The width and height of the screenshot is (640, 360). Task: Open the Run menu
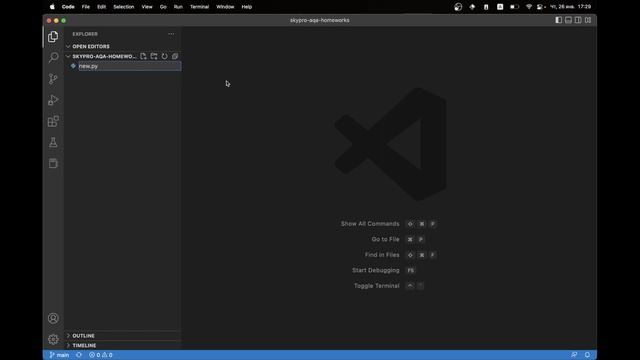point(178,7)
